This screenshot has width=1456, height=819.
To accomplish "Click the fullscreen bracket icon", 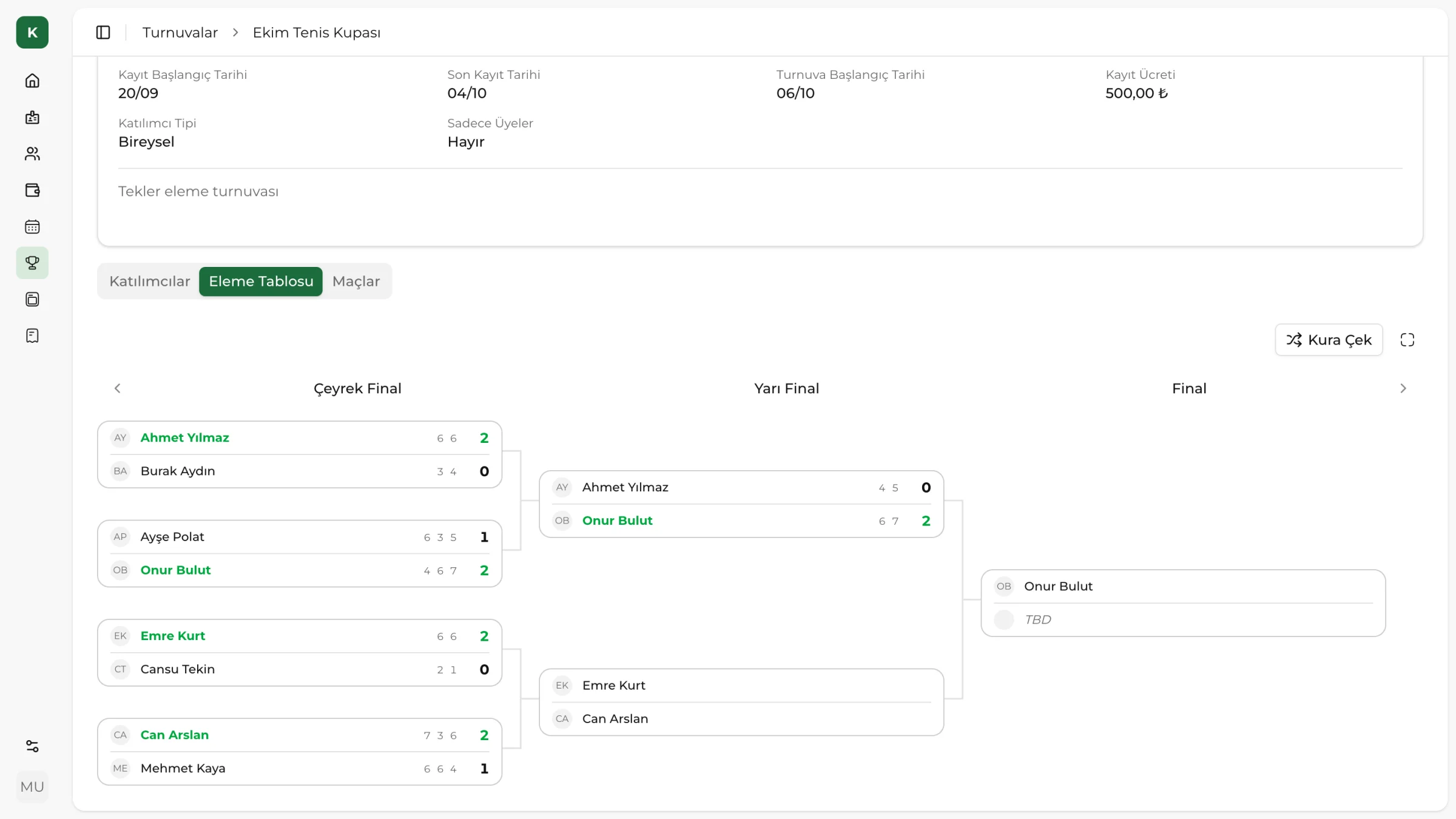I will click(1407, 340).
